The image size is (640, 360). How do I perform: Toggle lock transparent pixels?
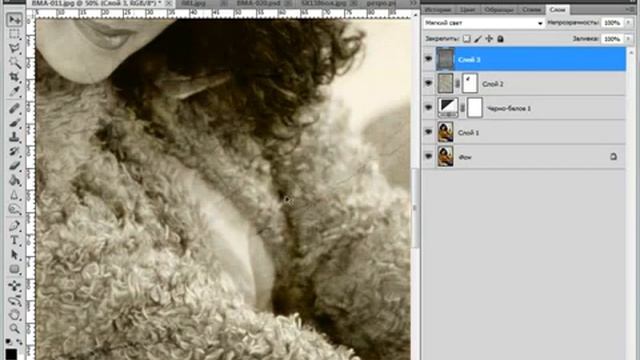[467, 39]
